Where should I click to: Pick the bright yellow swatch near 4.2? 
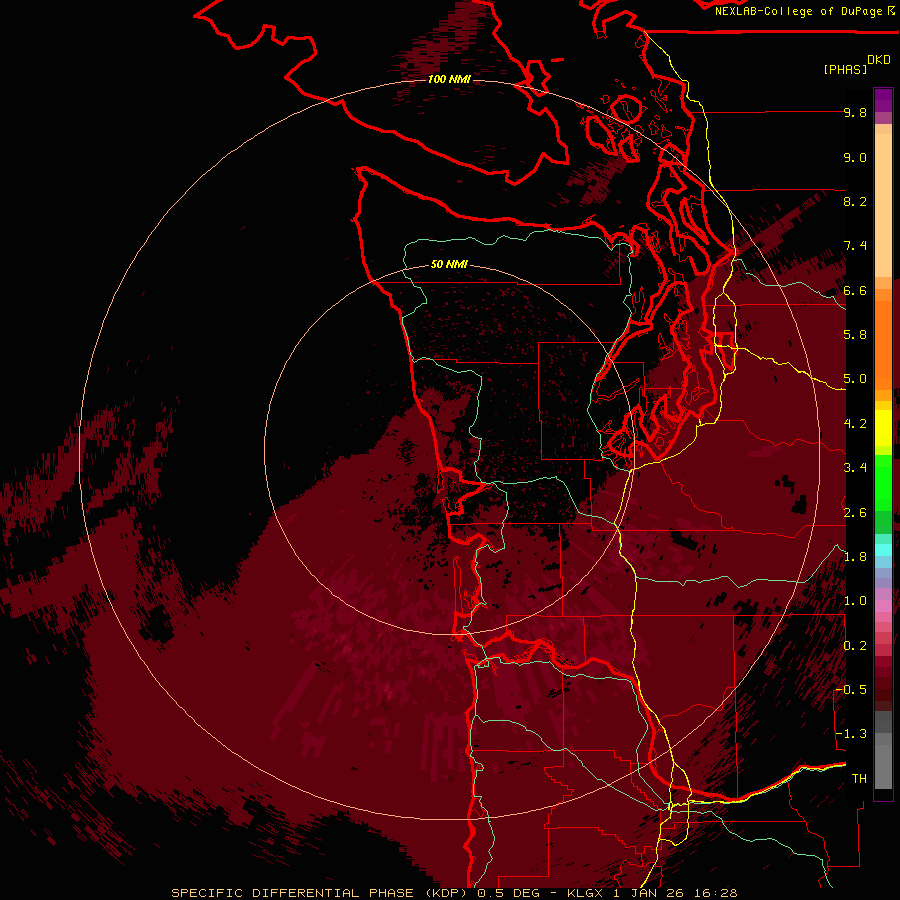[x=883, y=428]
